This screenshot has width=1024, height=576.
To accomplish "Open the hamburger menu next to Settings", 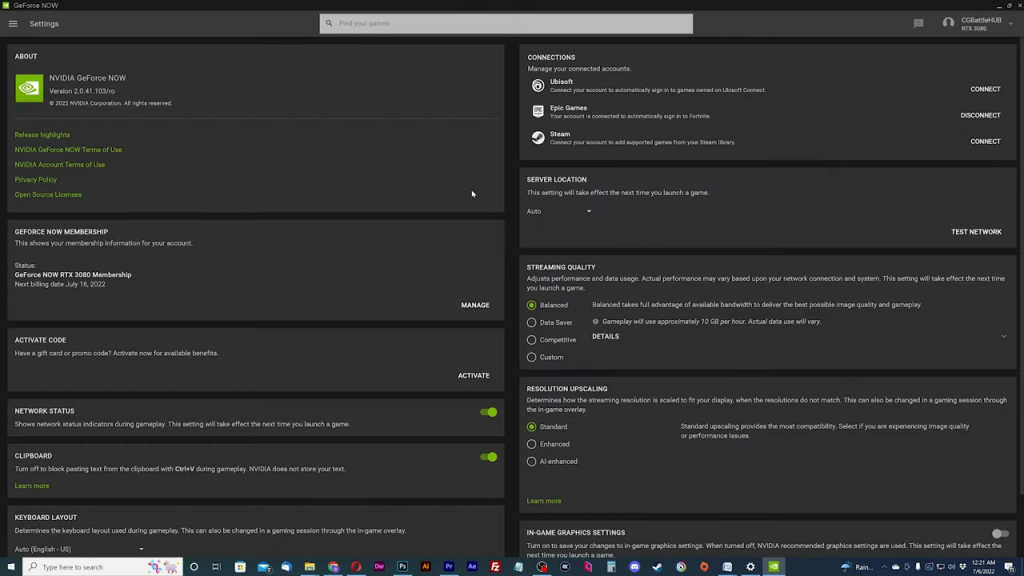I will click(x=13, y=24).
